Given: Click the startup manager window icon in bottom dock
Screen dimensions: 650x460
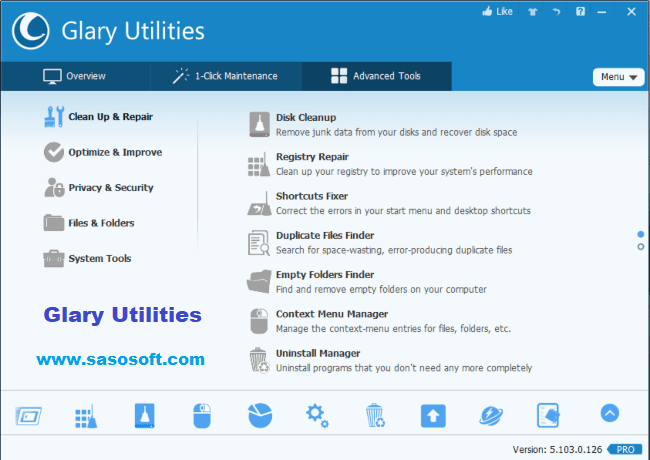Looking at the screenshot, I should click(28, 416).
